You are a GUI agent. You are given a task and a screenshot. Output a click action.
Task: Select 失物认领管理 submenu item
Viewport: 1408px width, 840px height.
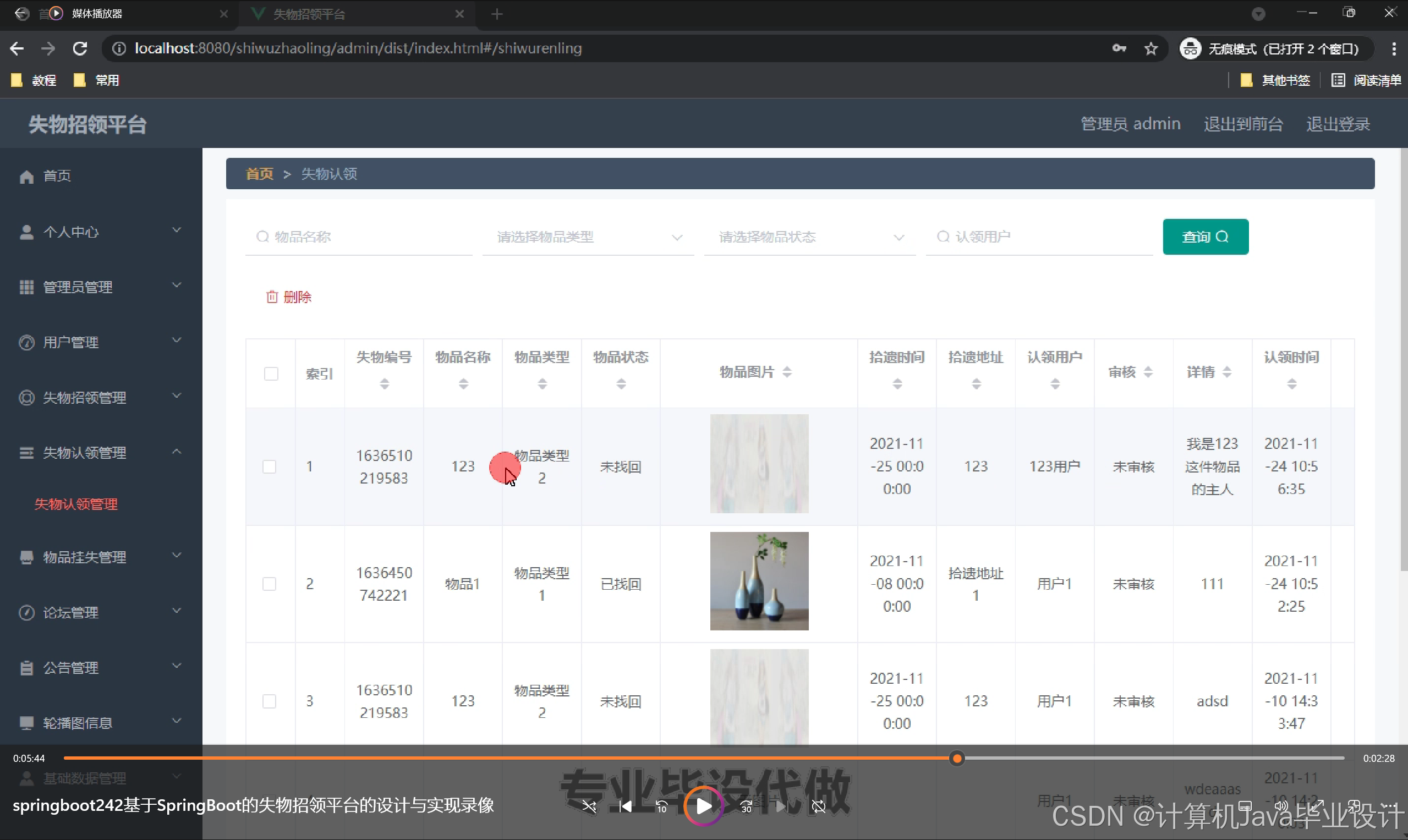[76, 504]
